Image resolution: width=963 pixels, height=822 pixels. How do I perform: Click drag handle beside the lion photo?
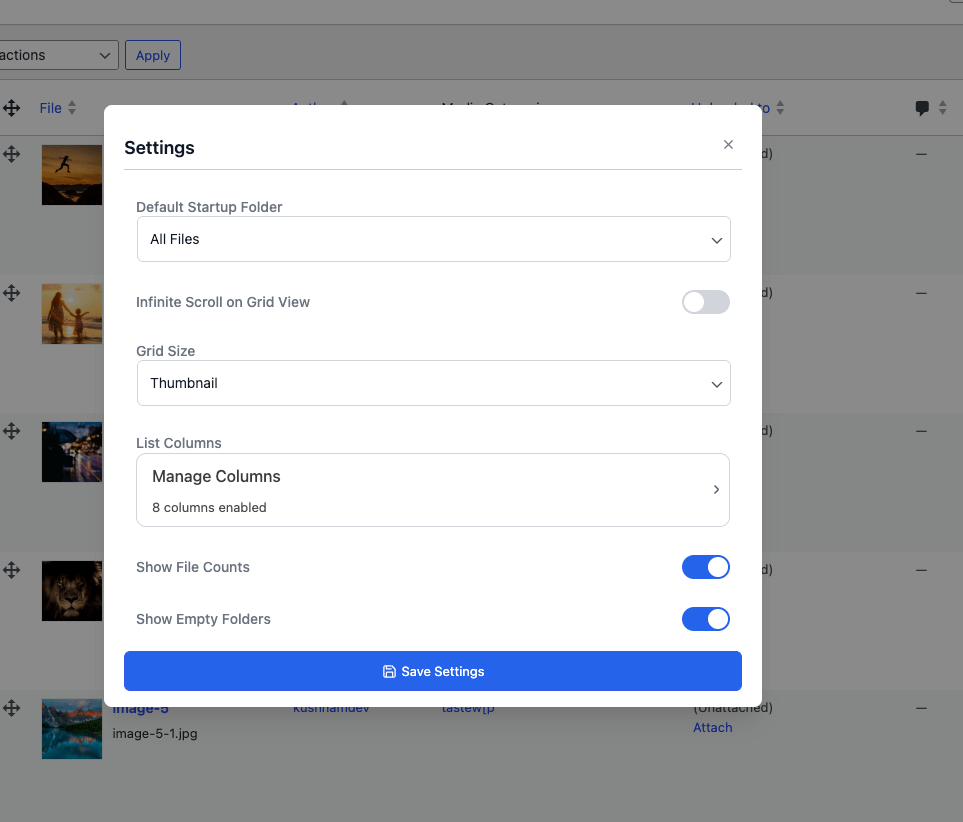(x=12, y=570)
